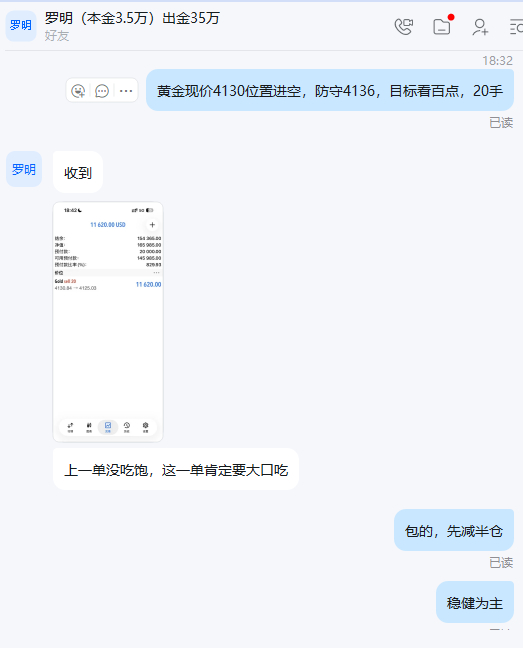The height and width of the screenshot is (648, 523).
Task: Reply to the gold price message
Action: tap(102, 91)
